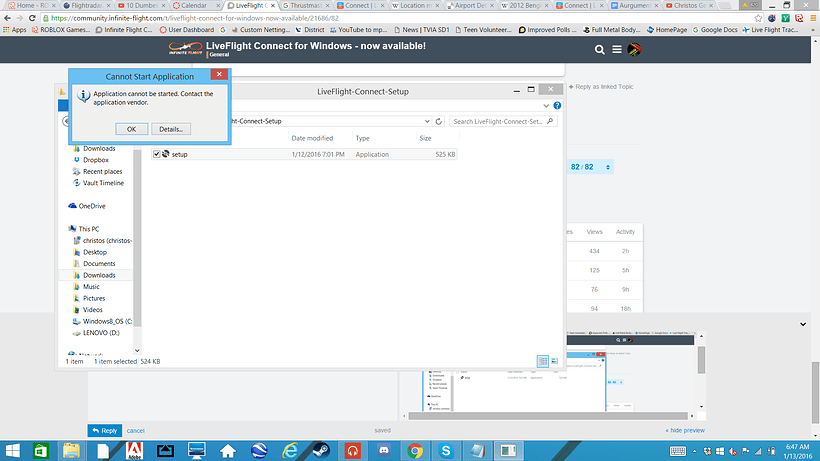Open Explorer help question mark icon
The height and width of the screenshot is (461, 820).
(557, 106)
